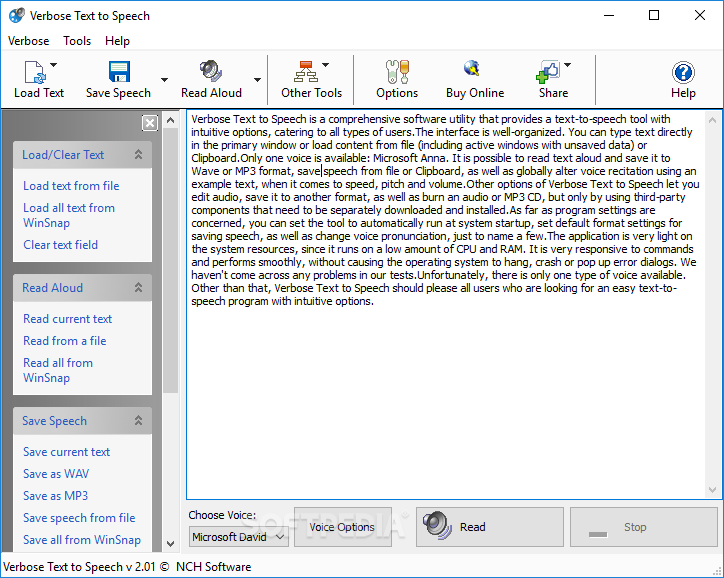Click Save current text link

click(66, 452)
